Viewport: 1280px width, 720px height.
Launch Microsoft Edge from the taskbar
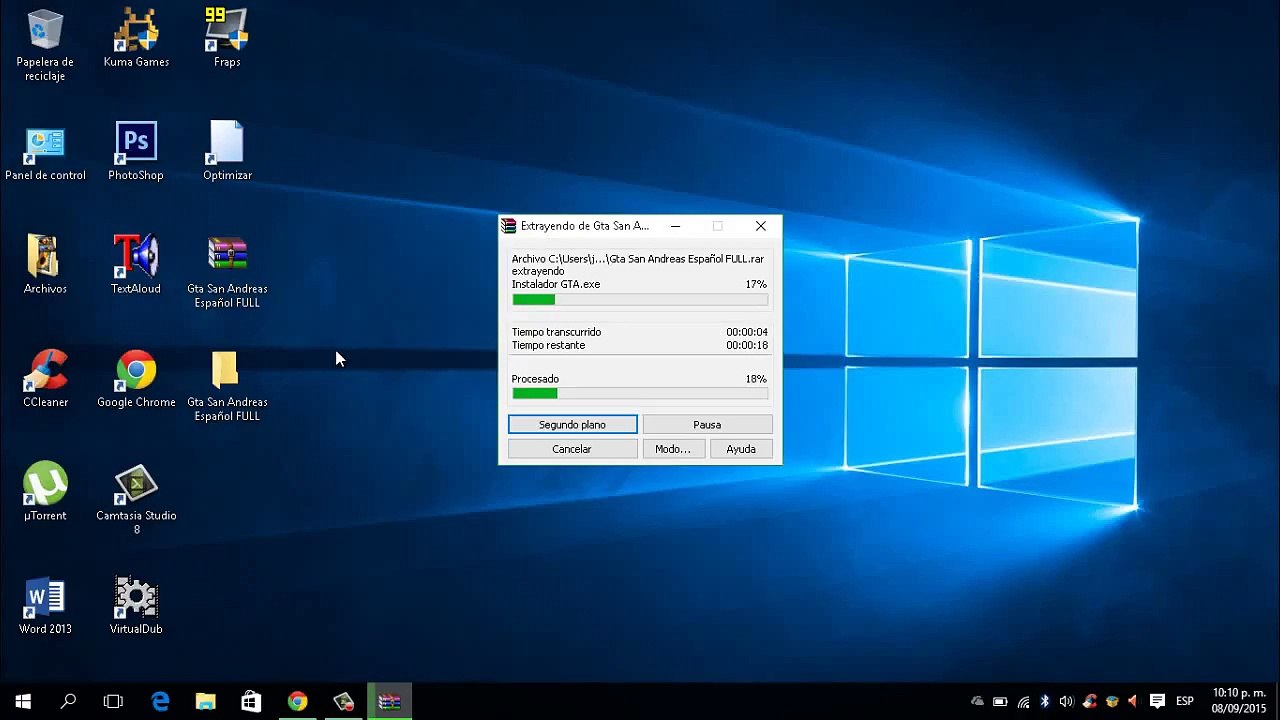coord(160,701)
